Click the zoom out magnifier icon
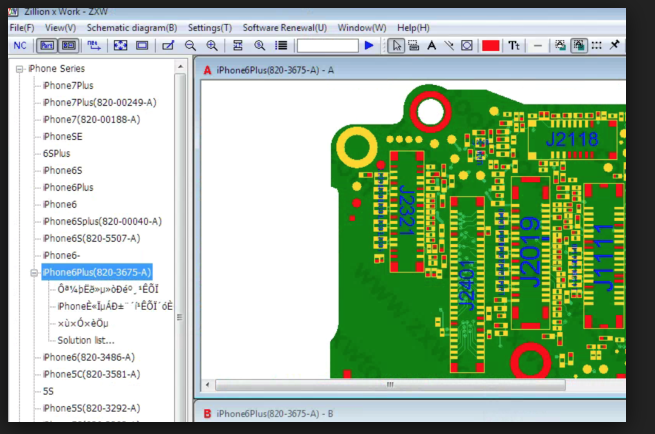The width and height of the screenshot is (655, 434). click(190, 46)
